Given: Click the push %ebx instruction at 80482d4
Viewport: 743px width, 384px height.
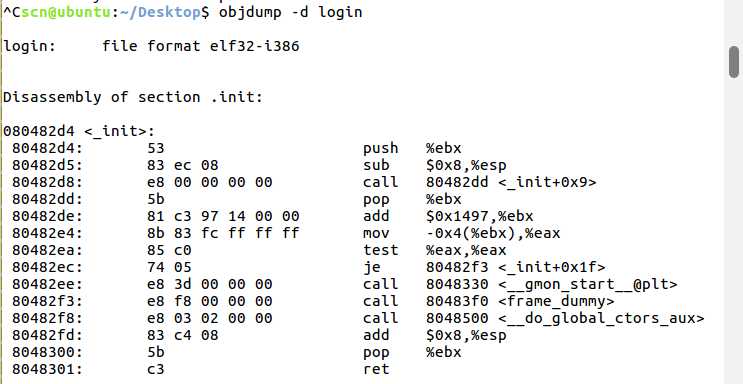Looking at the screenshot, I should [412, 148].
